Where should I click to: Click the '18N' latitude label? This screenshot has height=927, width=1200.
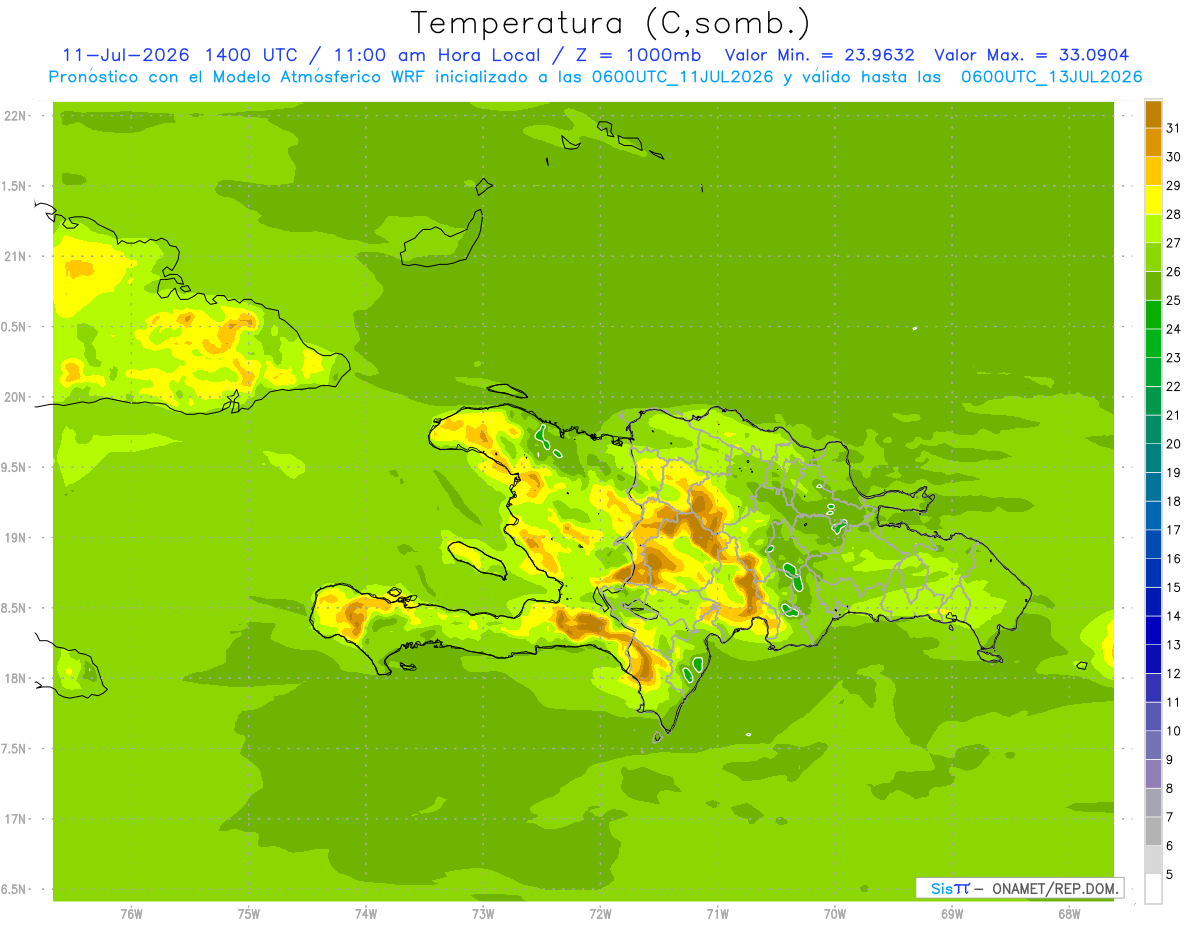(x=17, y=678)
